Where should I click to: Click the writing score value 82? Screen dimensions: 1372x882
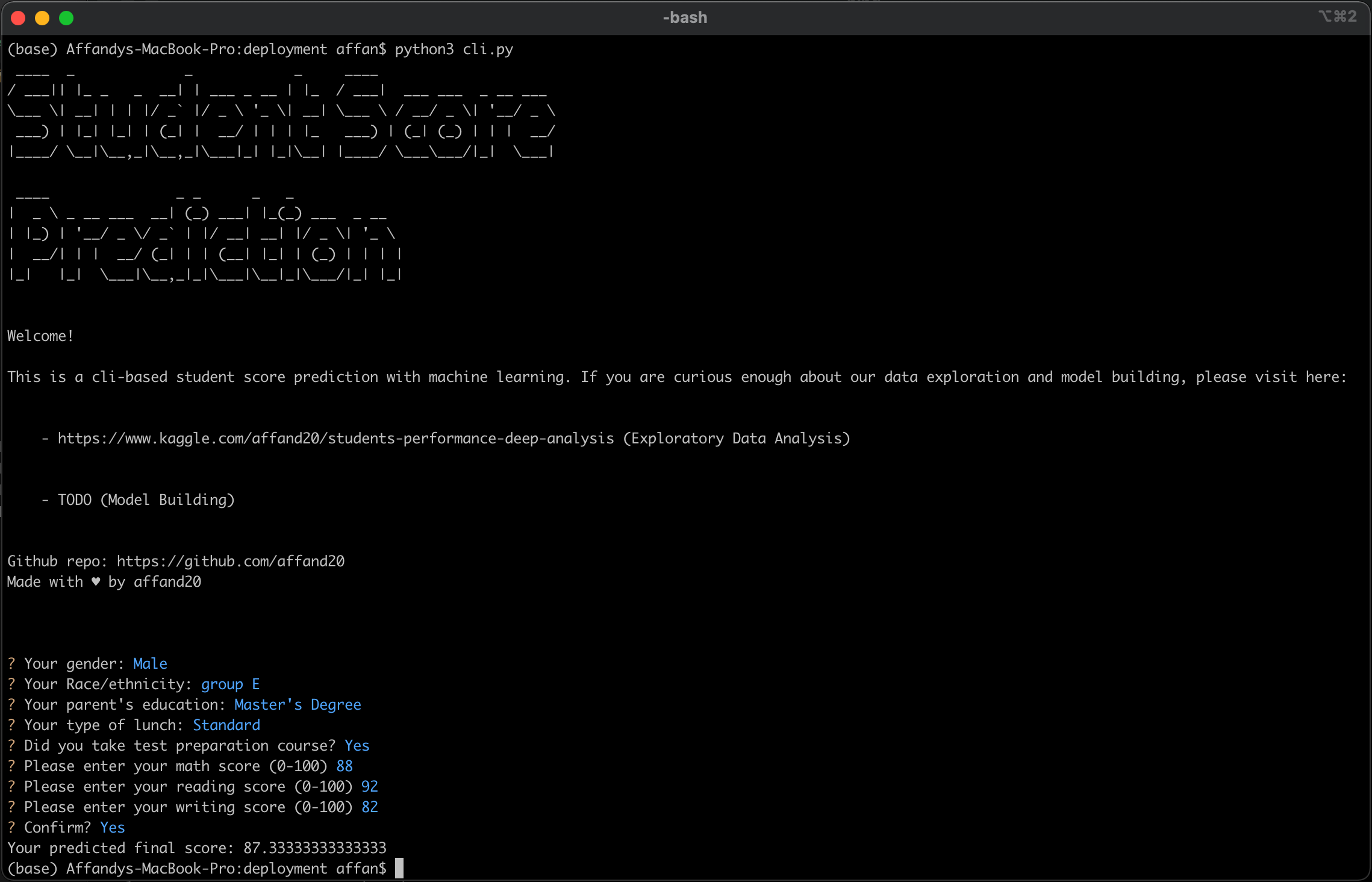tap(369, 807)
